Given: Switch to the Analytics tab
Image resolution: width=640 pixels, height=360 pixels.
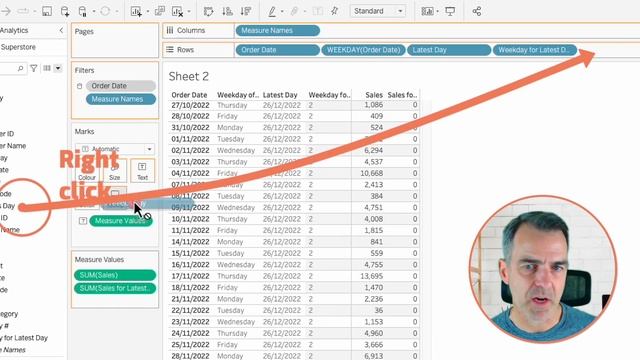Looking at the screenshot, I should pyautogui.click(x=14, y=30).
